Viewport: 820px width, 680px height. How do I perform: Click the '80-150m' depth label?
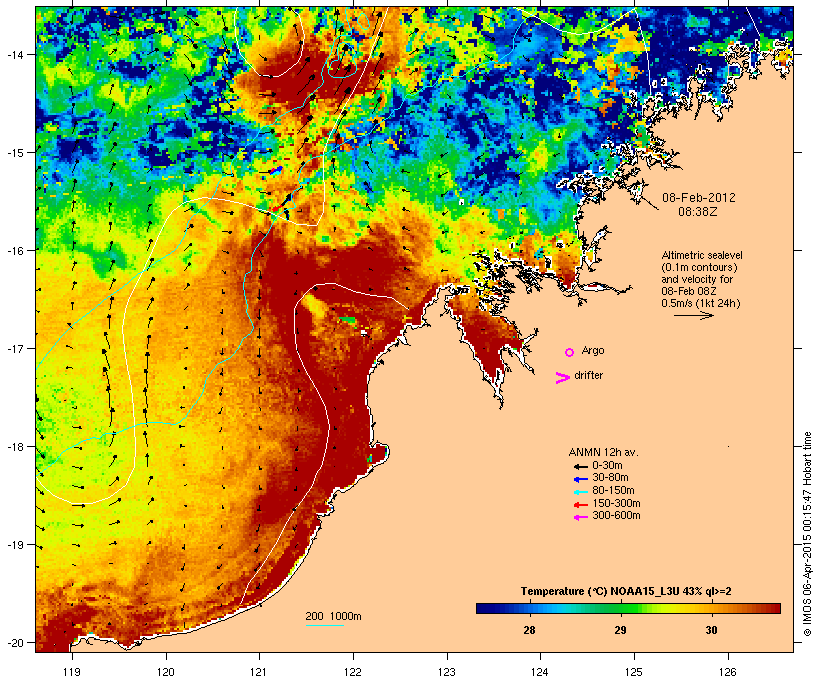pyautogui.click(x=613, y=491)
